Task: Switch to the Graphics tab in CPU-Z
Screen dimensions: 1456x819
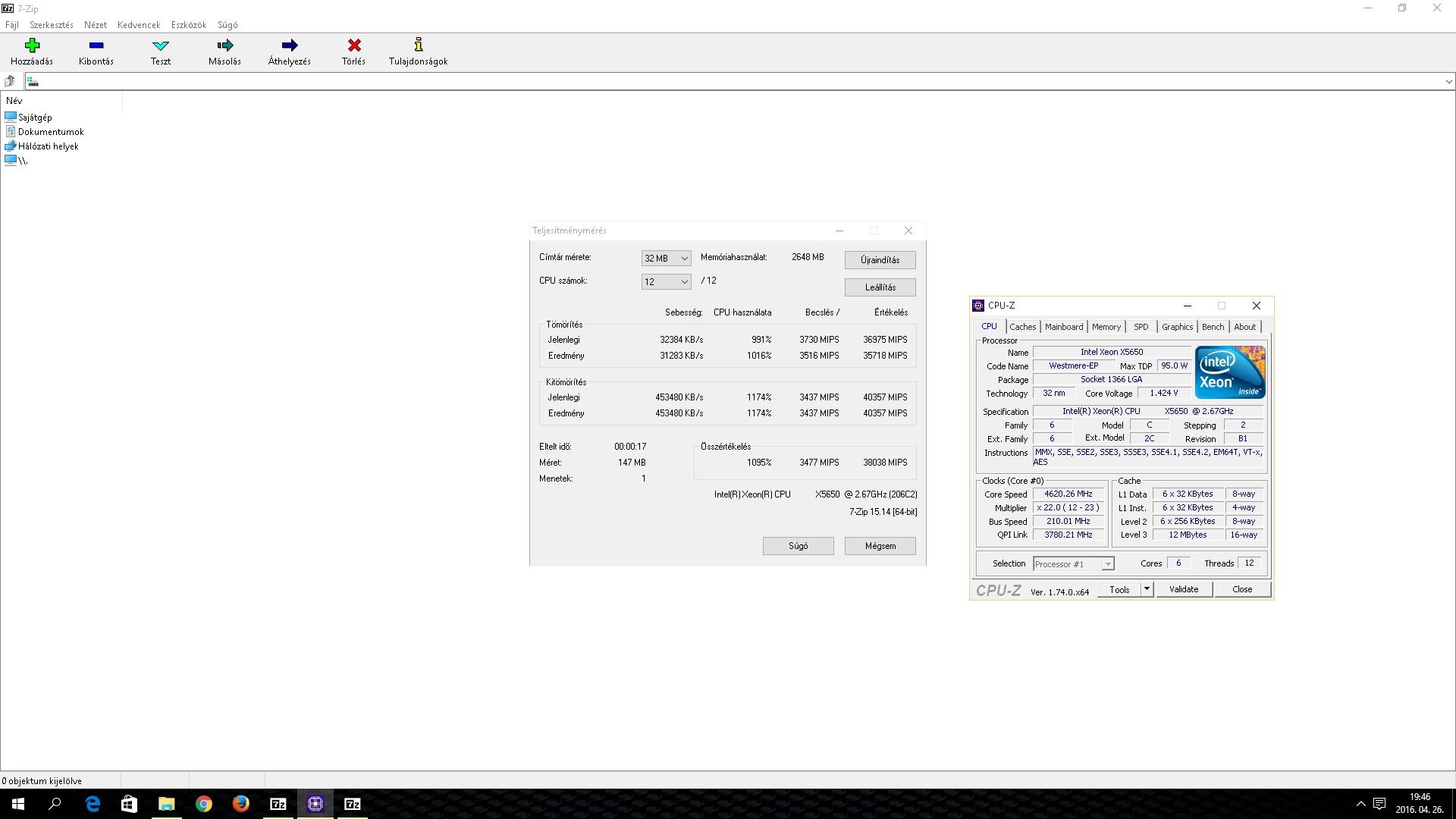Action: [1178, 327]
